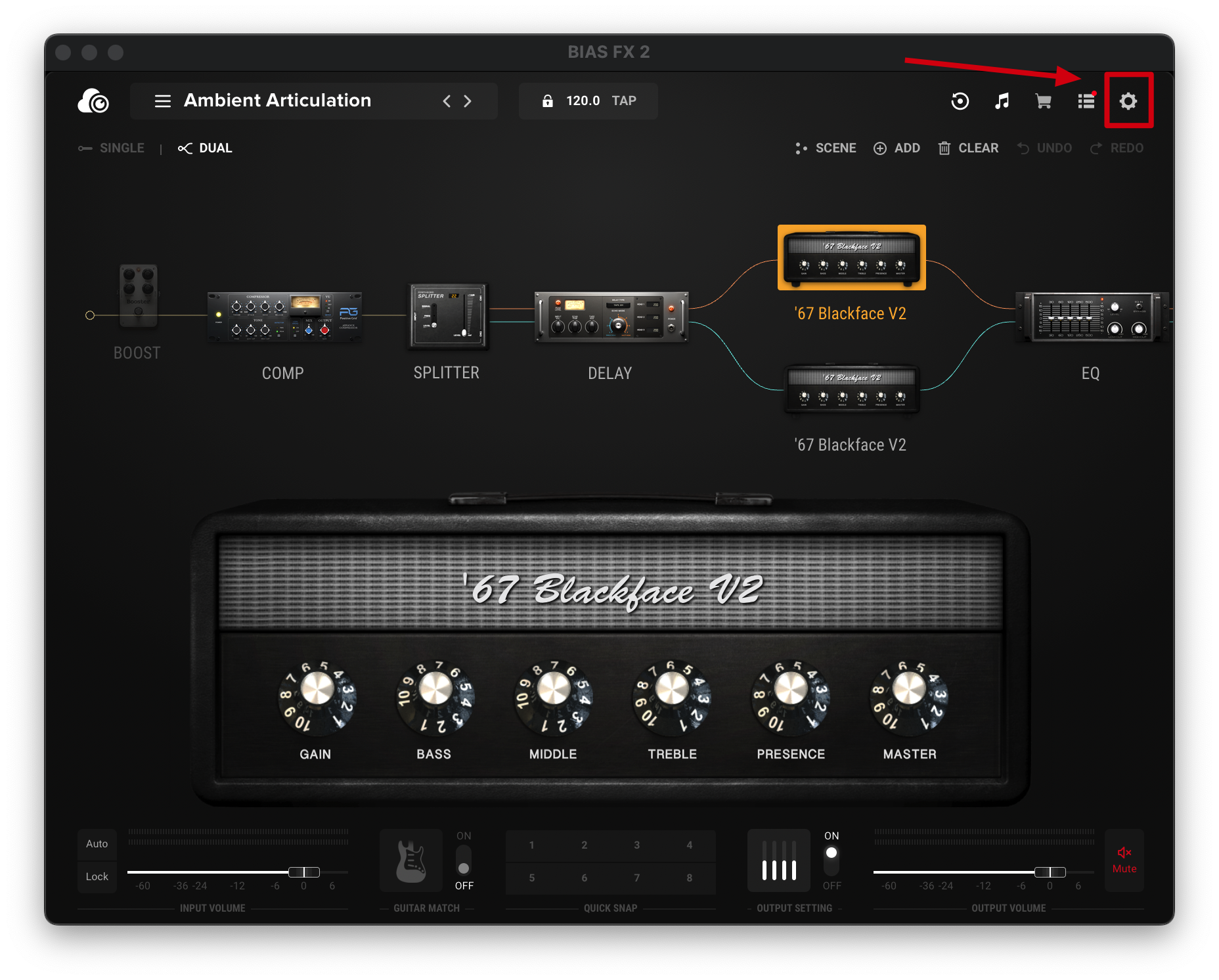The width and height of the screenshot is (1219, 980).
Task: Click the red Mute speaker button
Action: [x=1124, y=860]
